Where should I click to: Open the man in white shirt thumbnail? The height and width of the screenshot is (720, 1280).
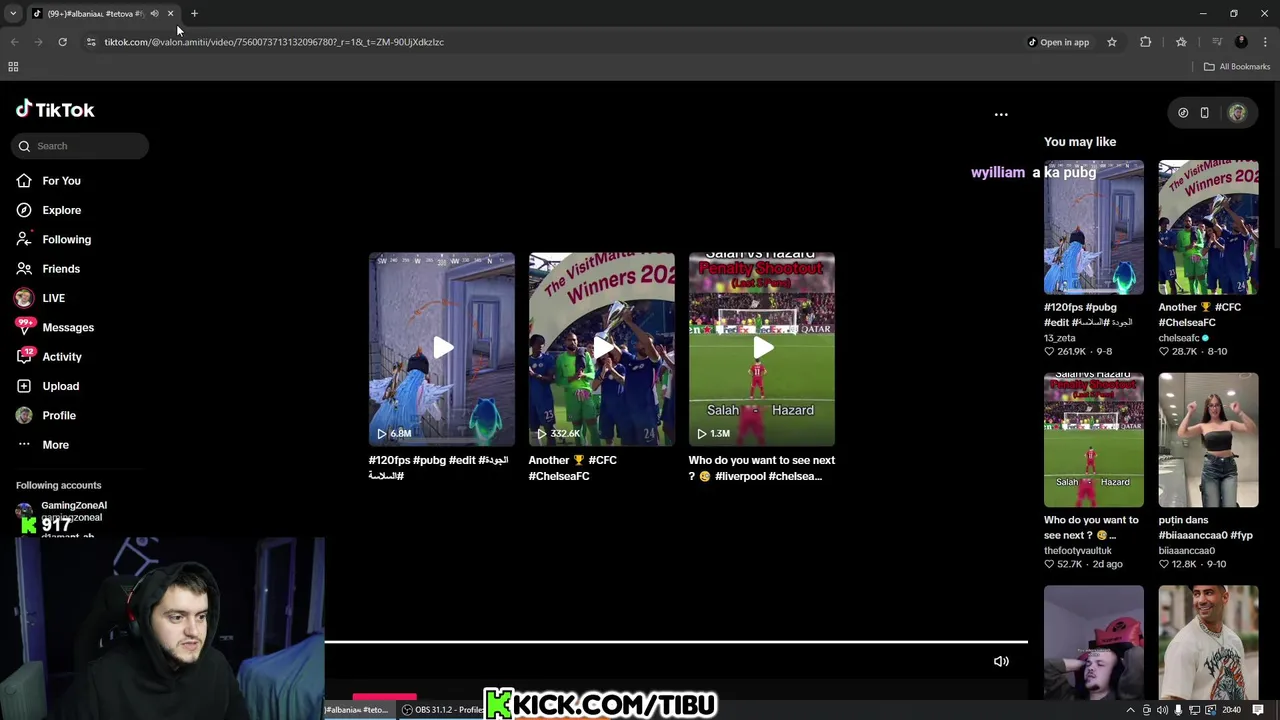(1208, 643)
